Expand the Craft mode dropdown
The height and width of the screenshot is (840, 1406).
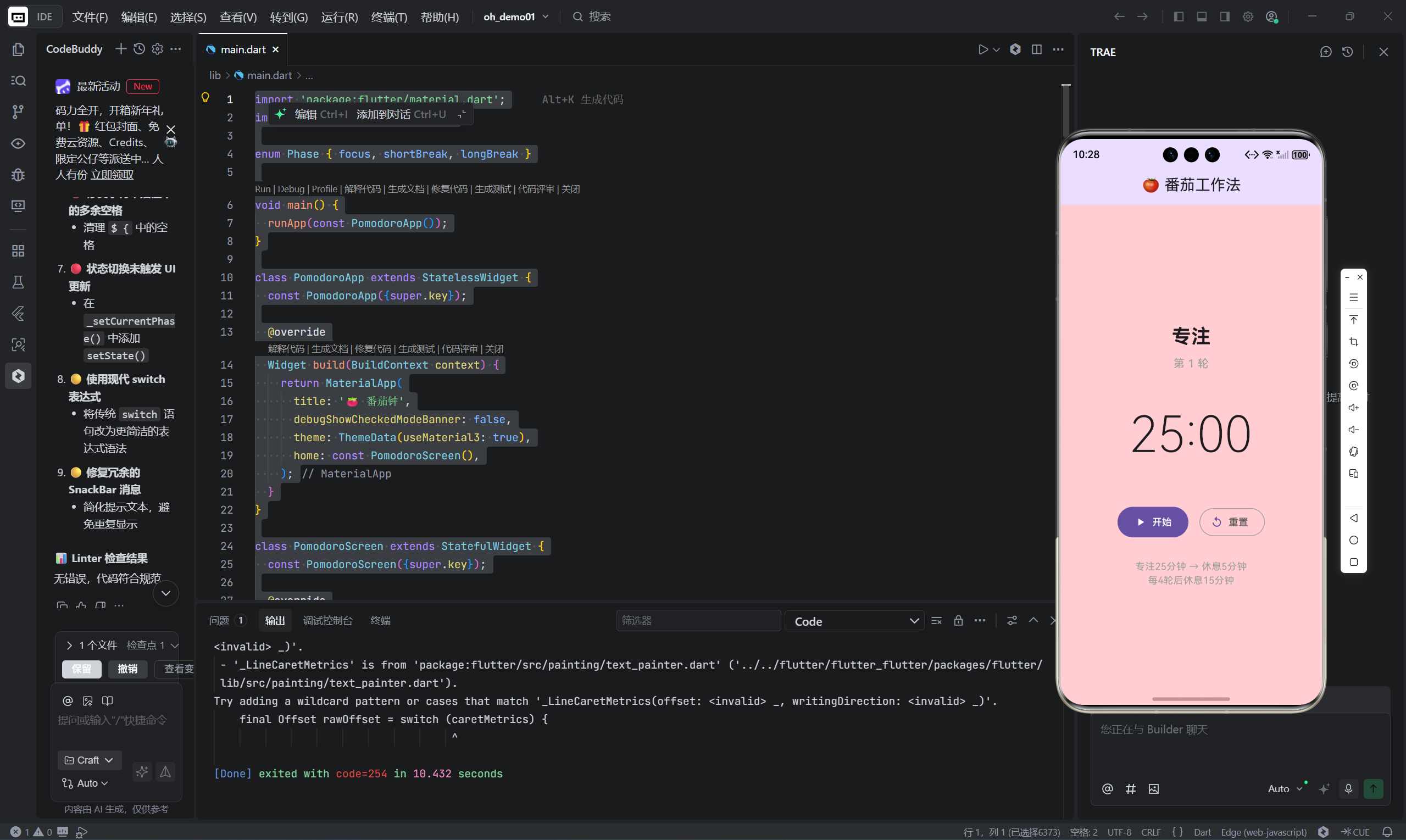tap(90, 760)
